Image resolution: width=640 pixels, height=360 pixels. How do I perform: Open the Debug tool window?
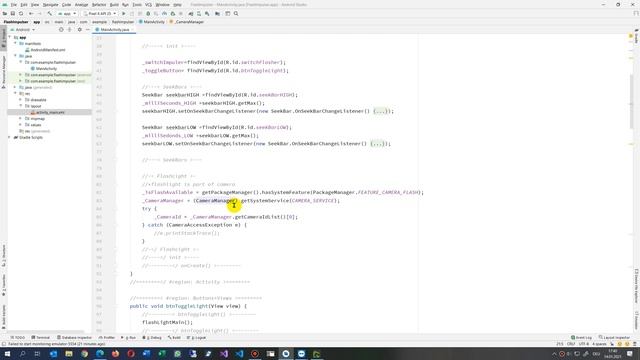coord(152,338)
